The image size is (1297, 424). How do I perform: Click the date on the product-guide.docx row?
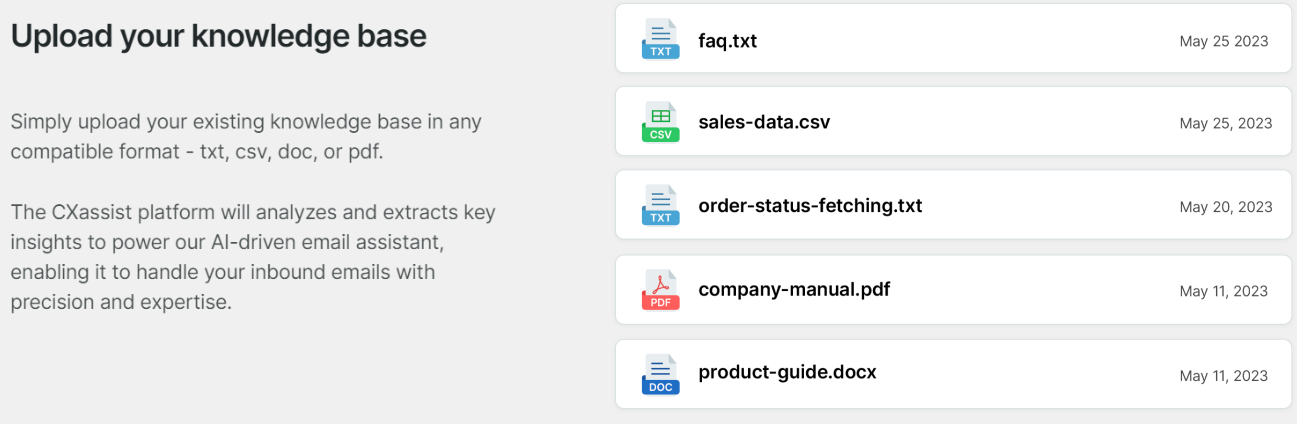point(1223,376)
